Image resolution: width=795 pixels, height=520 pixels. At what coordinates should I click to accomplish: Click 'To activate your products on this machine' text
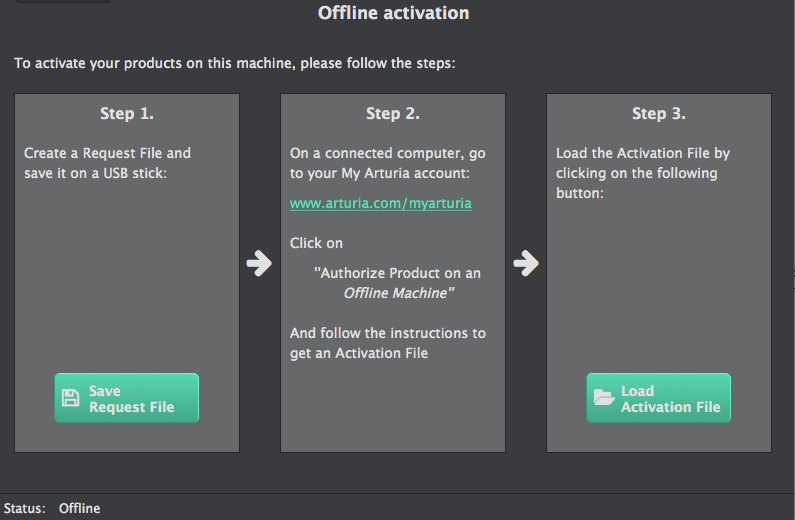(x=155, y=63)
